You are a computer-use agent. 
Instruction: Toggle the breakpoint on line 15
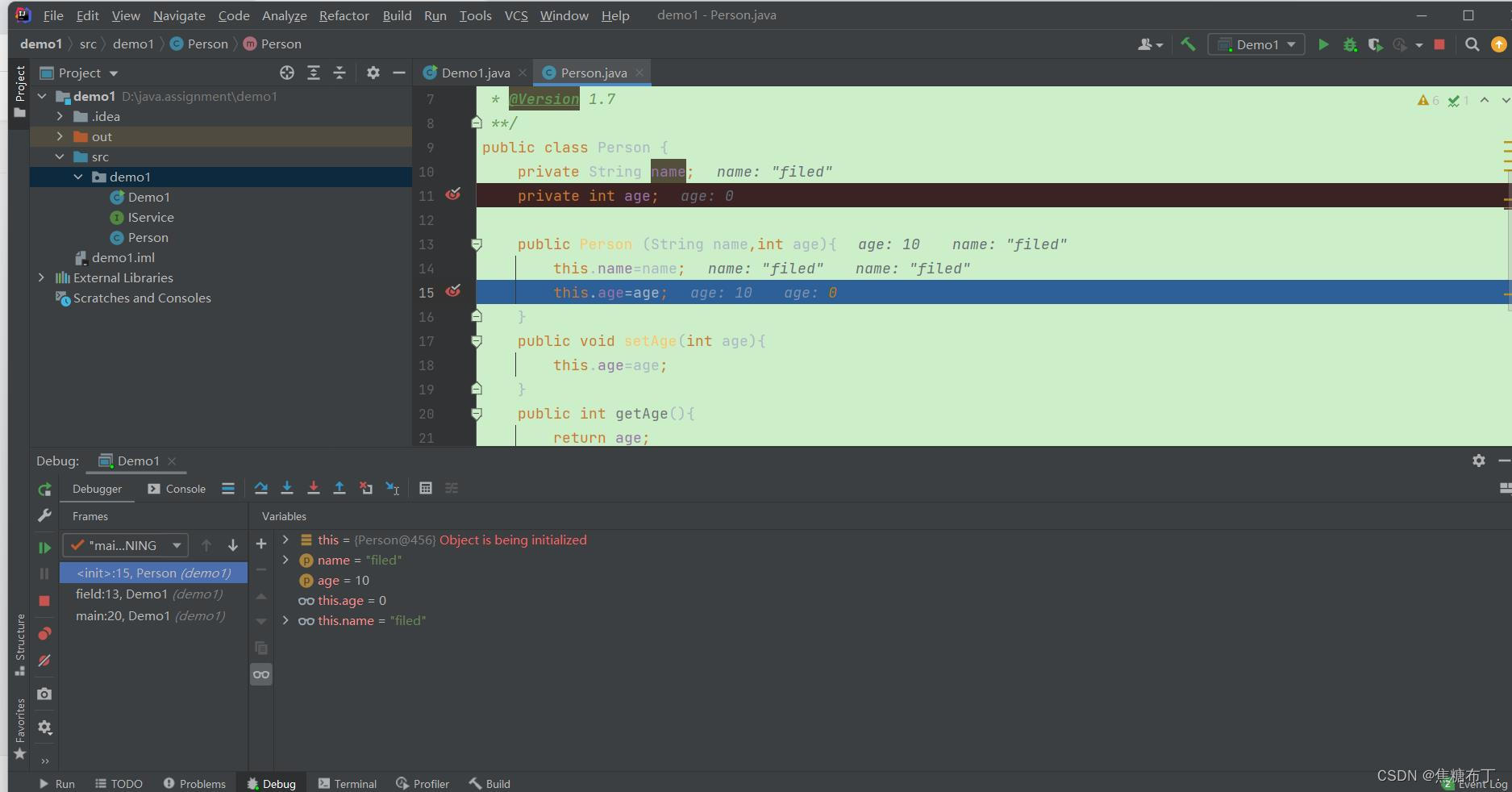(x=453, y=291)
